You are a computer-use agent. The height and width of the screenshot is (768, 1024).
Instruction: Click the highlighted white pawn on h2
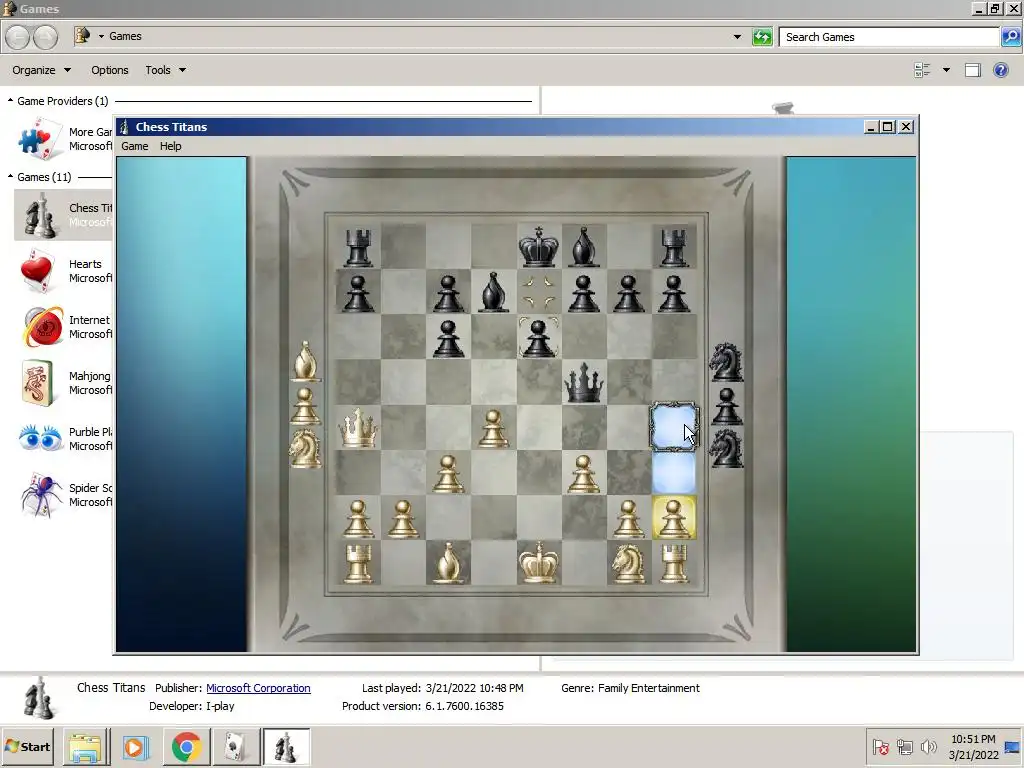tap(673, 518)
